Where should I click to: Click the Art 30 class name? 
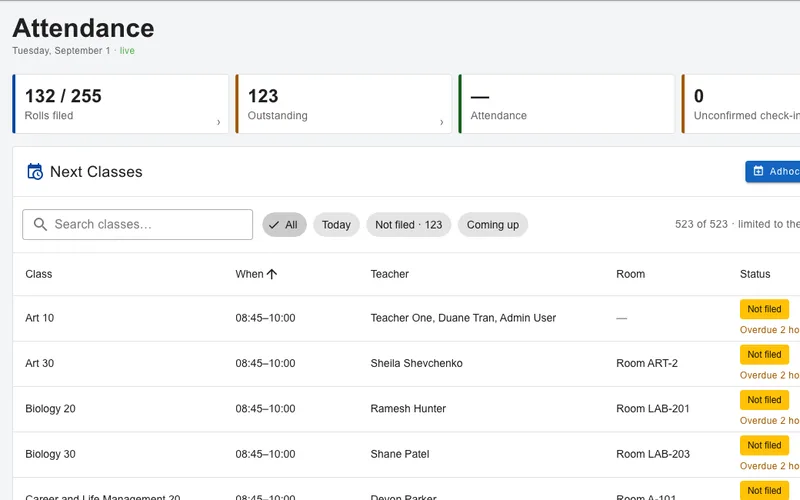[40, 363]
